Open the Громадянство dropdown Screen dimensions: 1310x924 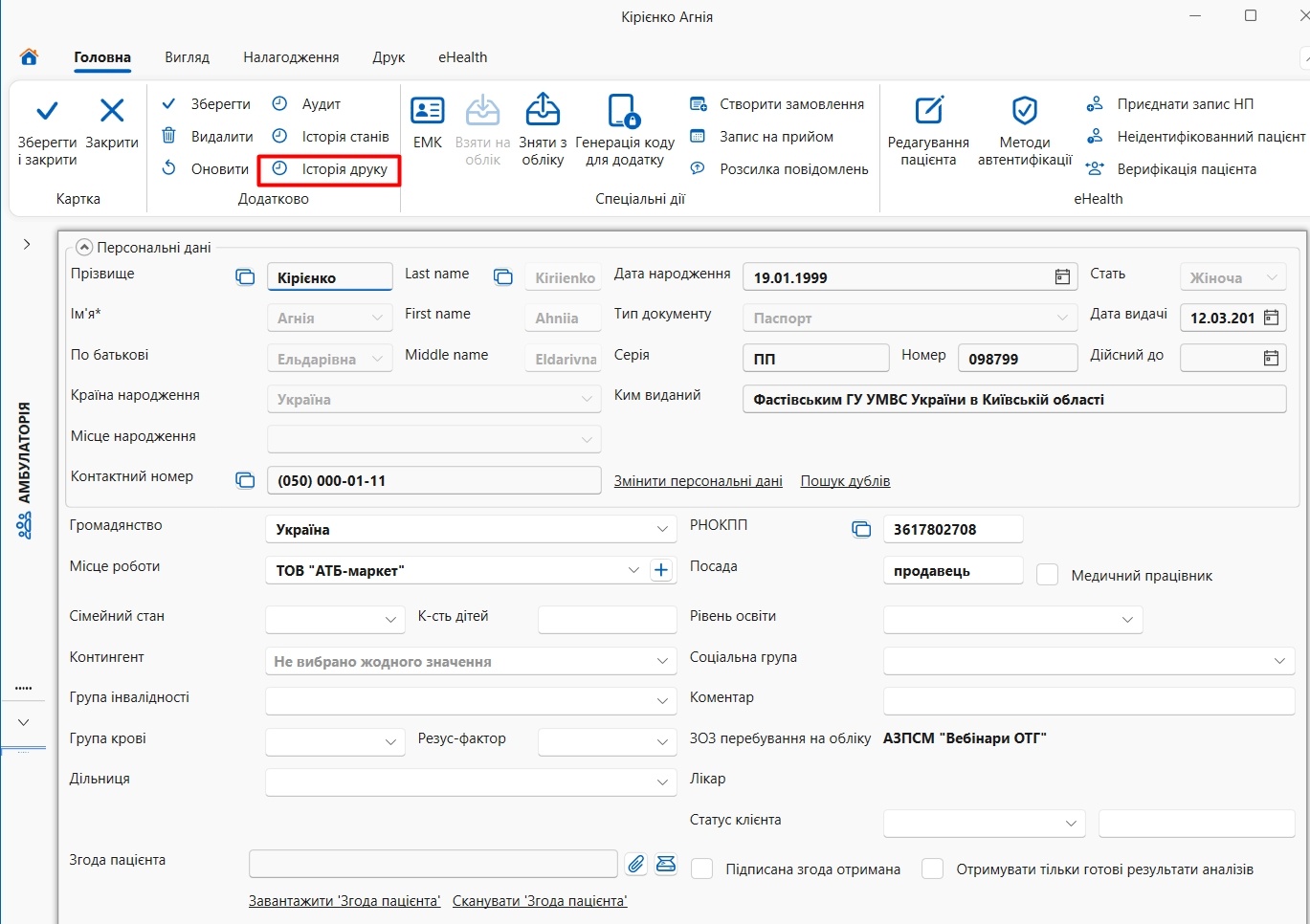point(662,529)
